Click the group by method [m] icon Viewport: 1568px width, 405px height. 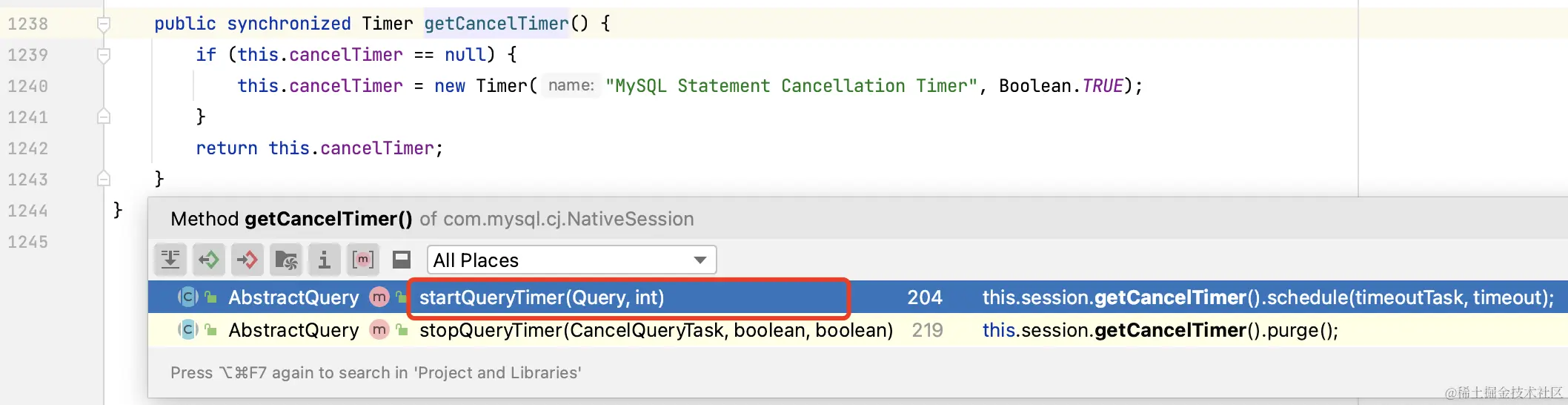pyautogui.click(x=363, y=260)
